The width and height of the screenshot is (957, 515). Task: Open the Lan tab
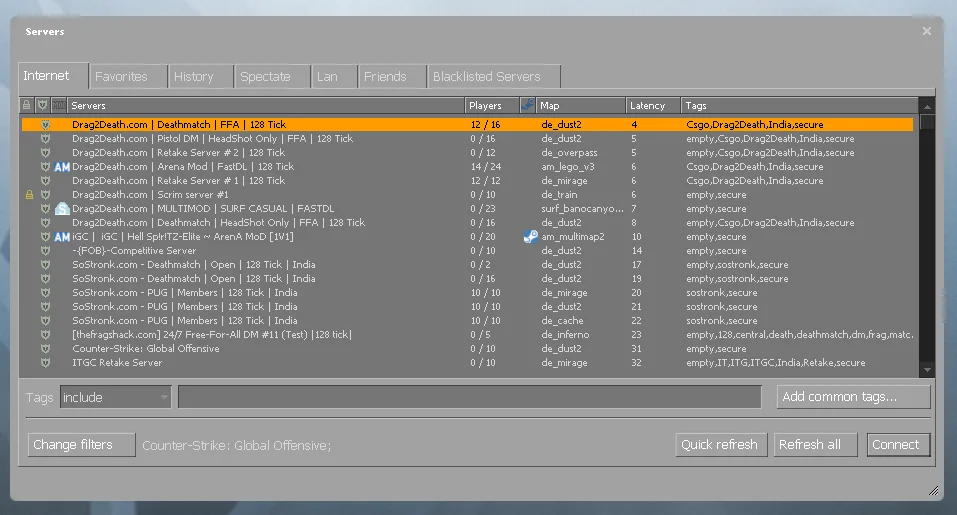point(334,76)
